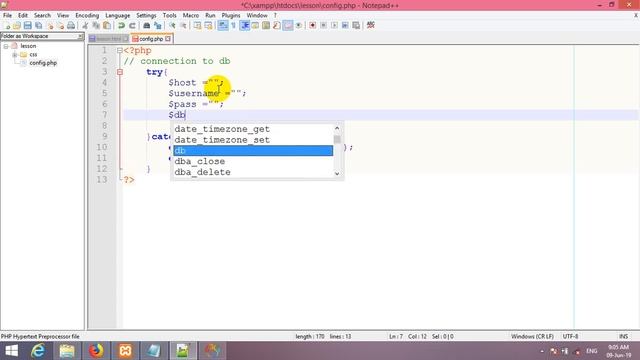Toggle synchronize horizontal scrolling
The width and height of the screenshot is (640, 360).
209,25
